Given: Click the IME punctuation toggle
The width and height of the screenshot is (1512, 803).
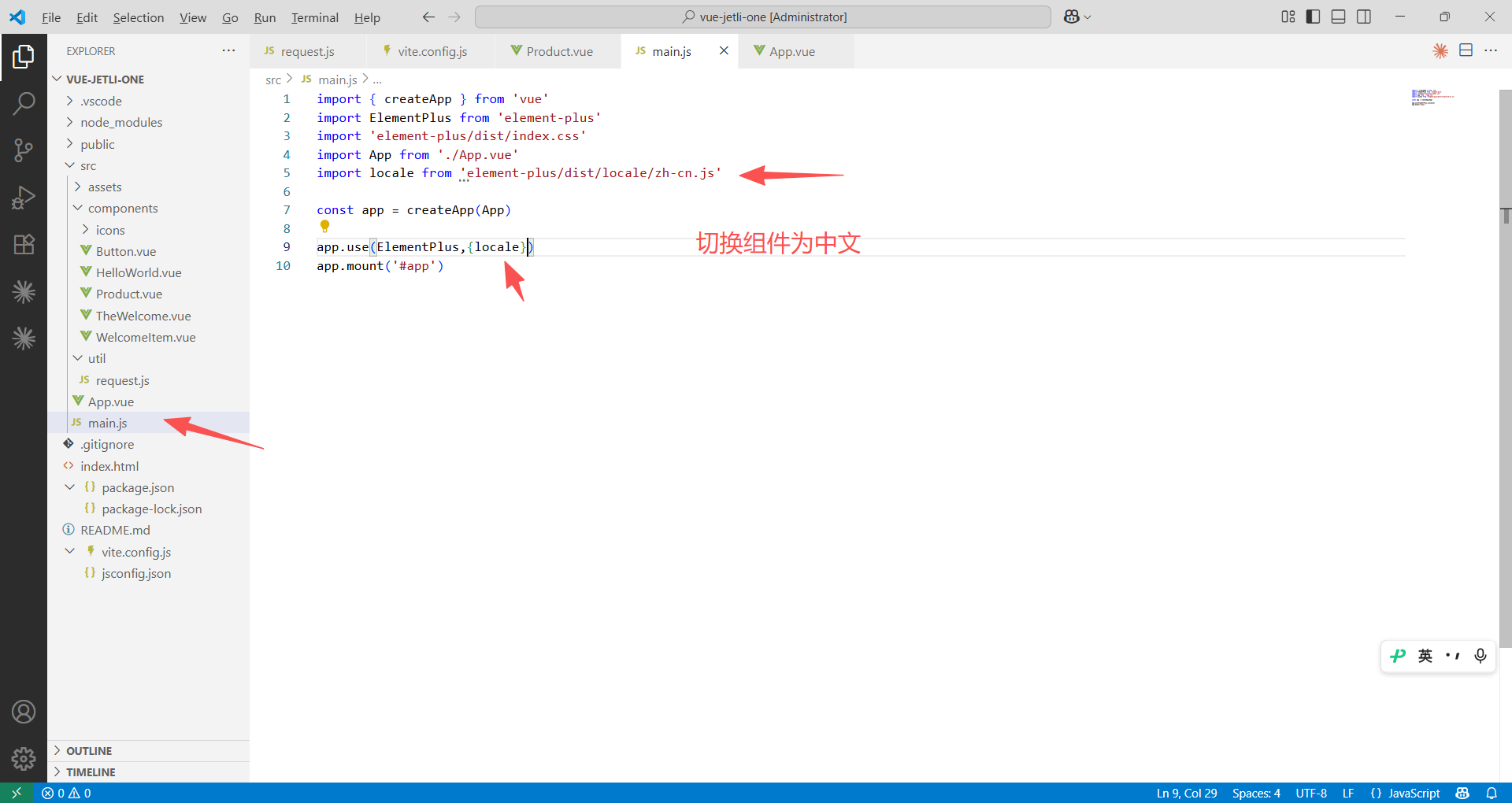Looking at the screenshot, I should (x=1453, y=656).
